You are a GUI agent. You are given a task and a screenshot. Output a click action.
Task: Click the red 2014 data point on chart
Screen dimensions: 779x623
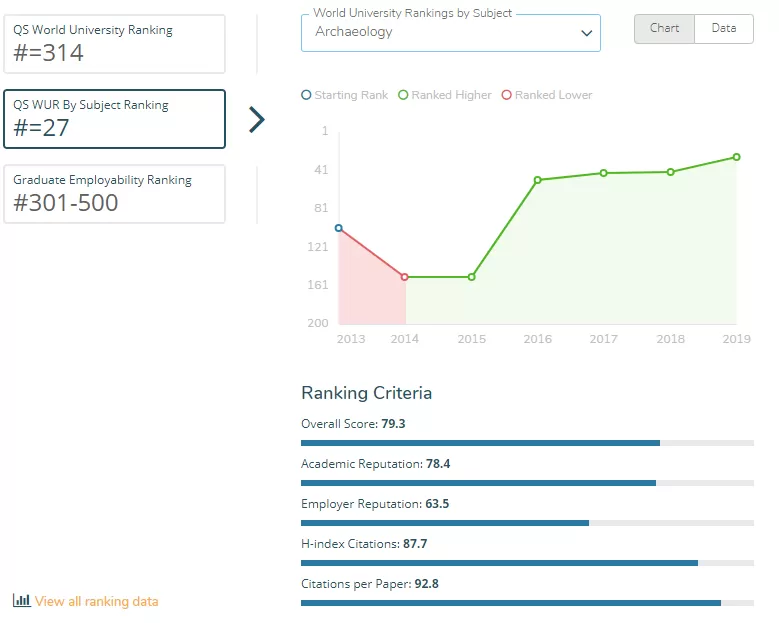[404, 277]
